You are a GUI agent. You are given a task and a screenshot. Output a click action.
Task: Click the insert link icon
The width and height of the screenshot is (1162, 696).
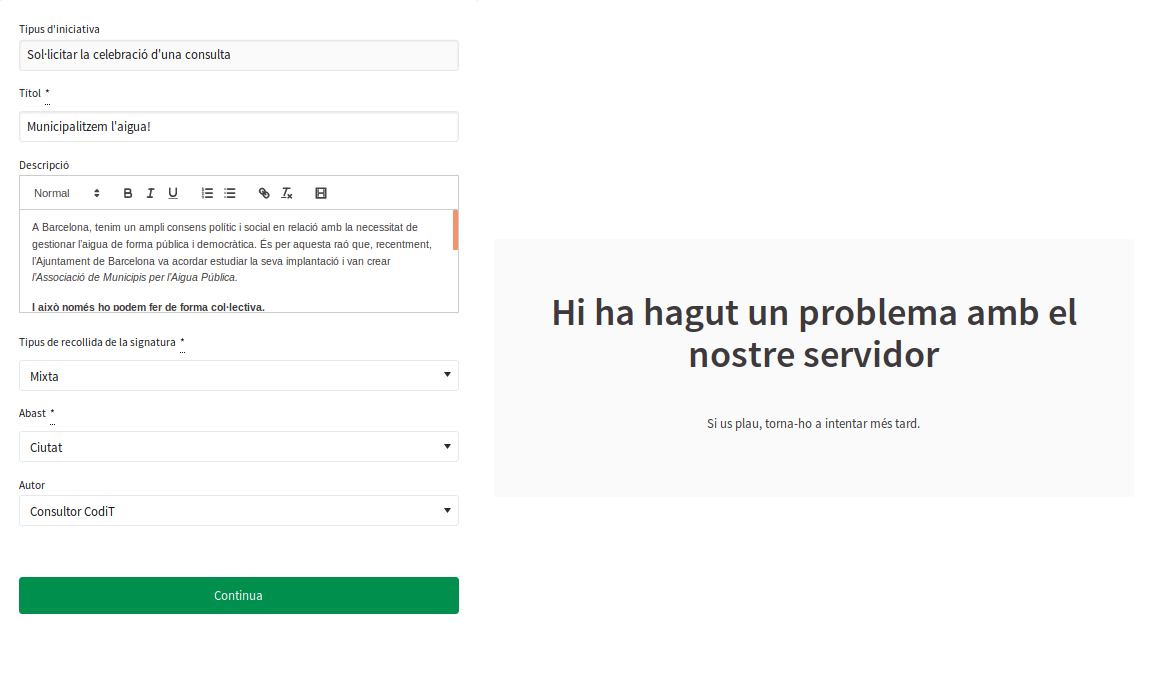point(264,193)
